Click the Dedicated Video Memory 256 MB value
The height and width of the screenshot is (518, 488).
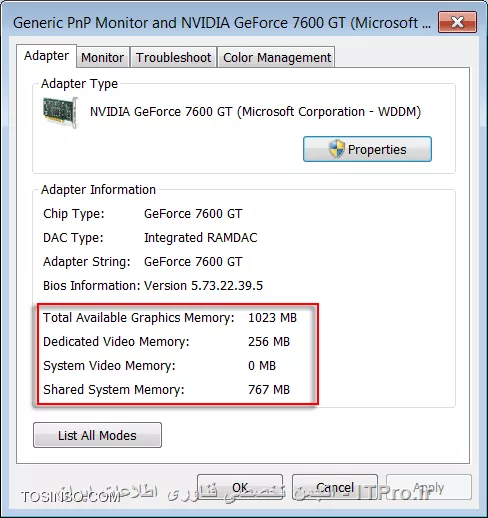[x=269, y=342]
